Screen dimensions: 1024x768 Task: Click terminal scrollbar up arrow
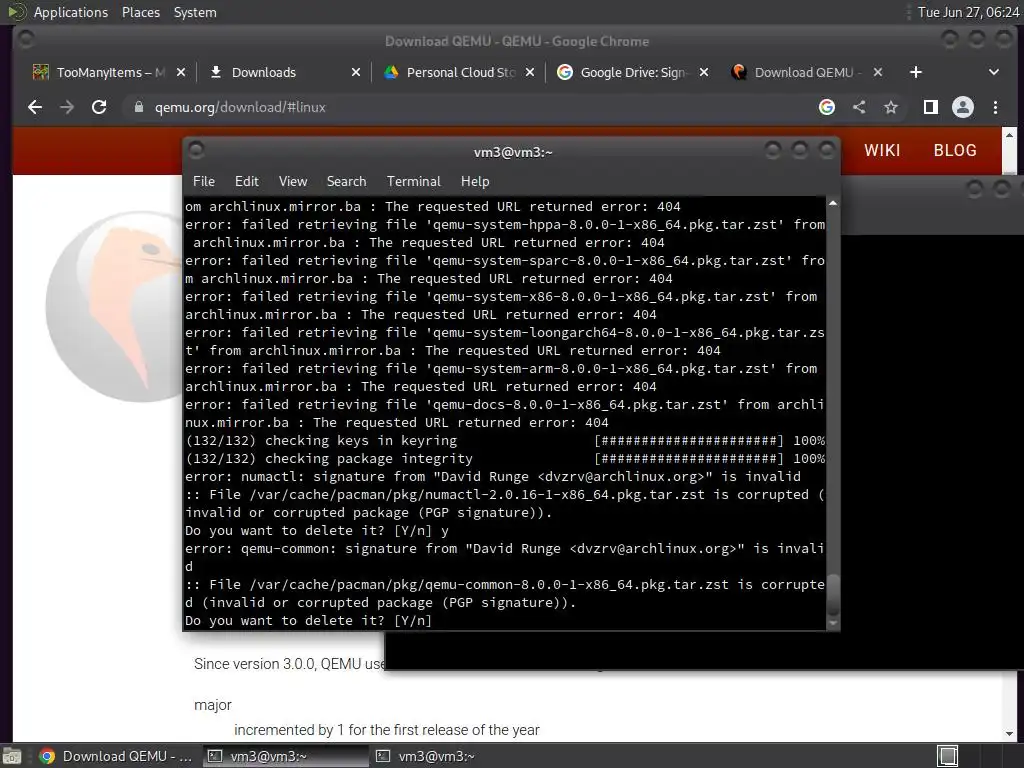(x=833, y=203)
